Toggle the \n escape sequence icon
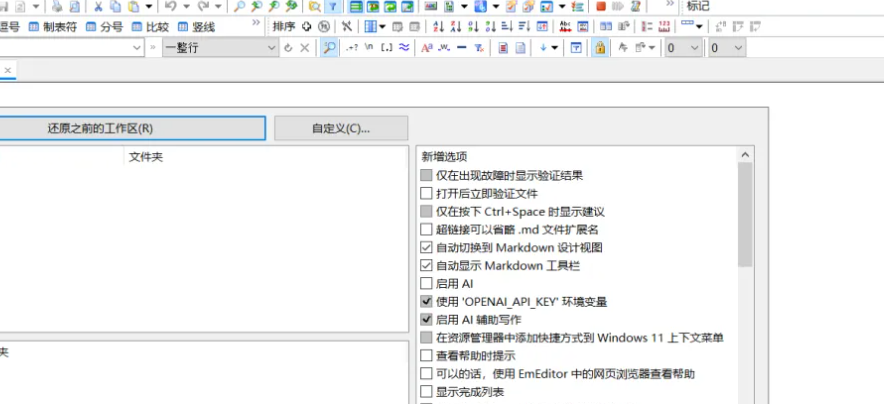 click(369, 48)
